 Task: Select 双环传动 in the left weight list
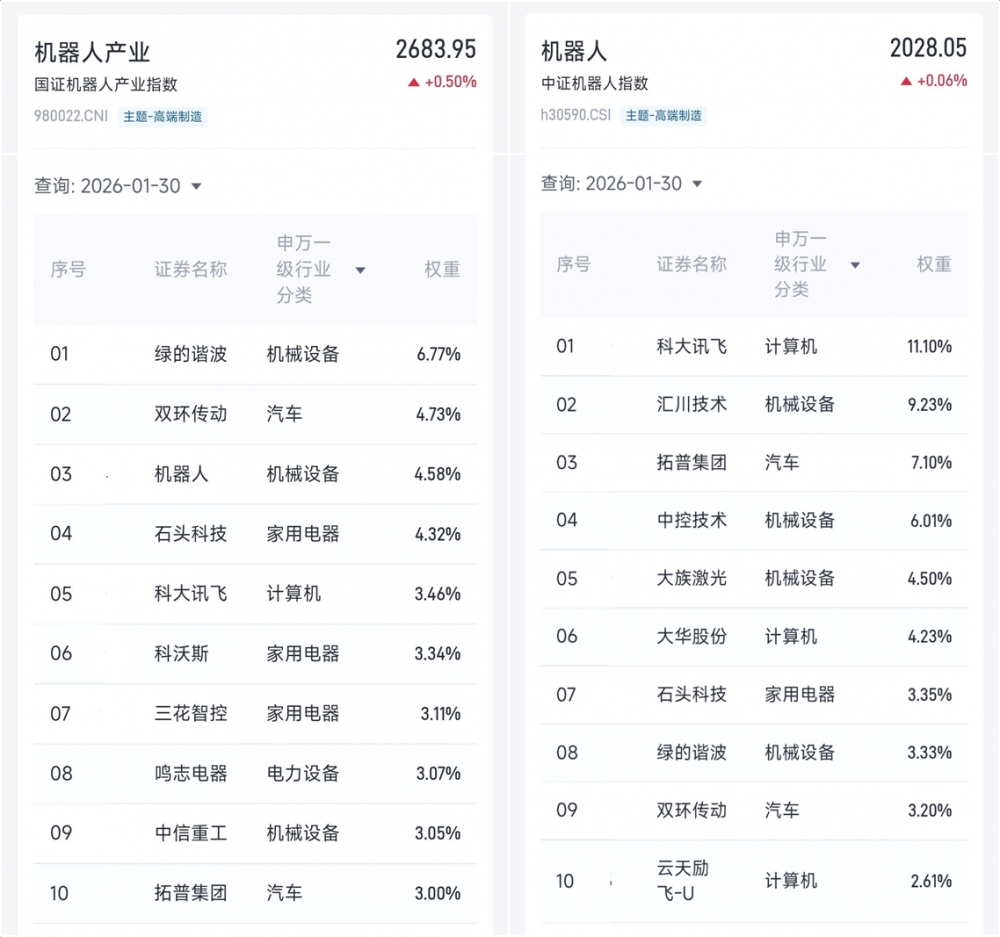coord(192,413)
